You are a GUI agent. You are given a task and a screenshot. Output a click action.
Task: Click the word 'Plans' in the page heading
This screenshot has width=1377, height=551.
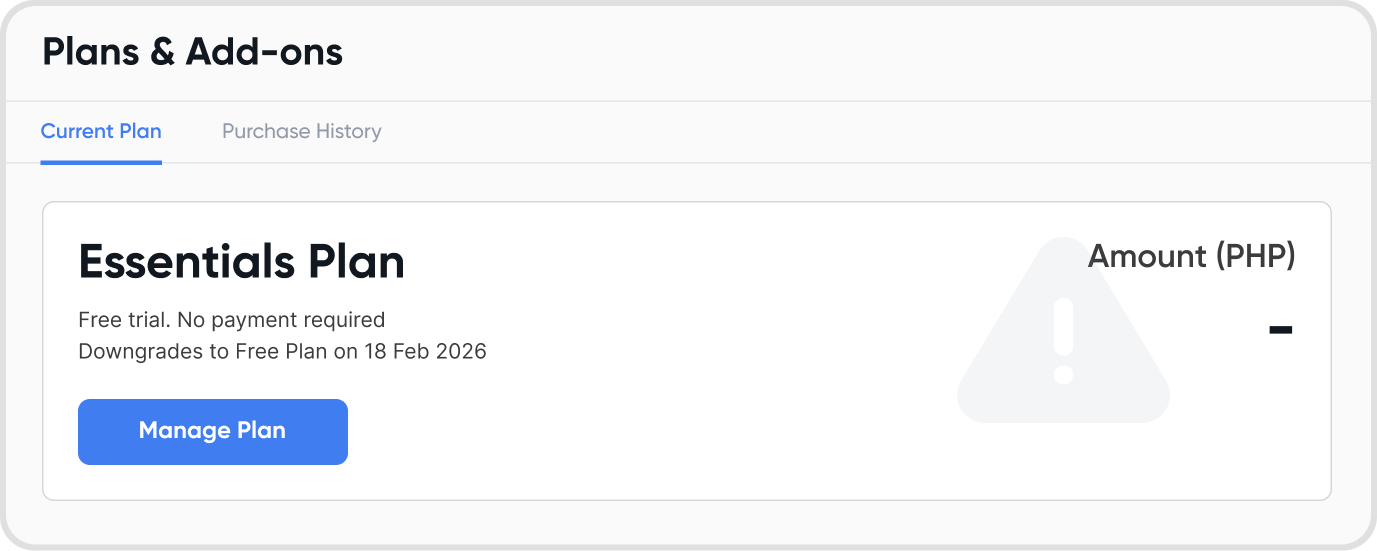[x=89, y=52]
